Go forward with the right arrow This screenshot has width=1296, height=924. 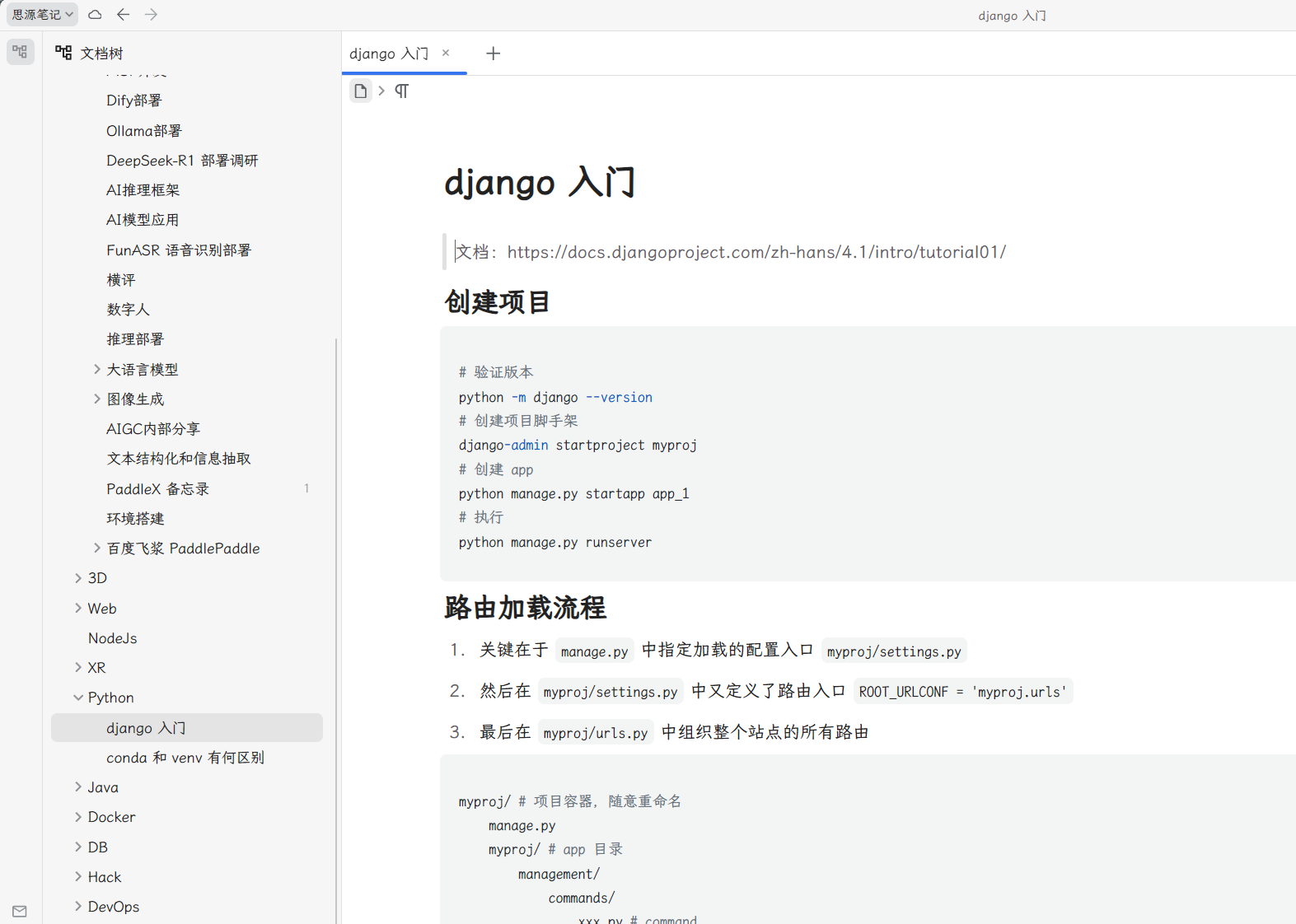pos(151,15)
